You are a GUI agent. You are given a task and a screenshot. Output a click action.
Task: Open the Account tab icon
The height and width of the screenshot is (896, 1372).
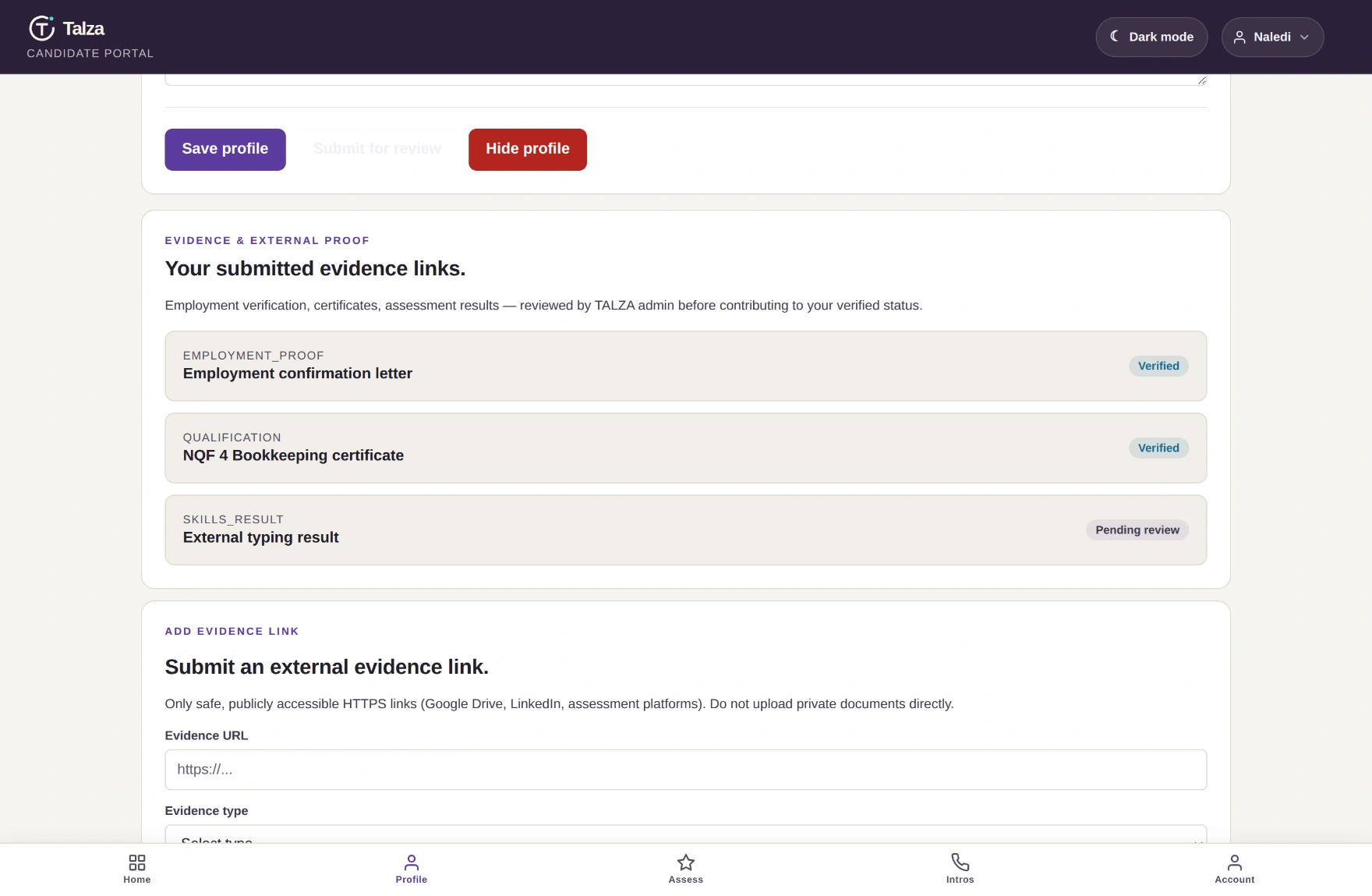(1235, 862)
